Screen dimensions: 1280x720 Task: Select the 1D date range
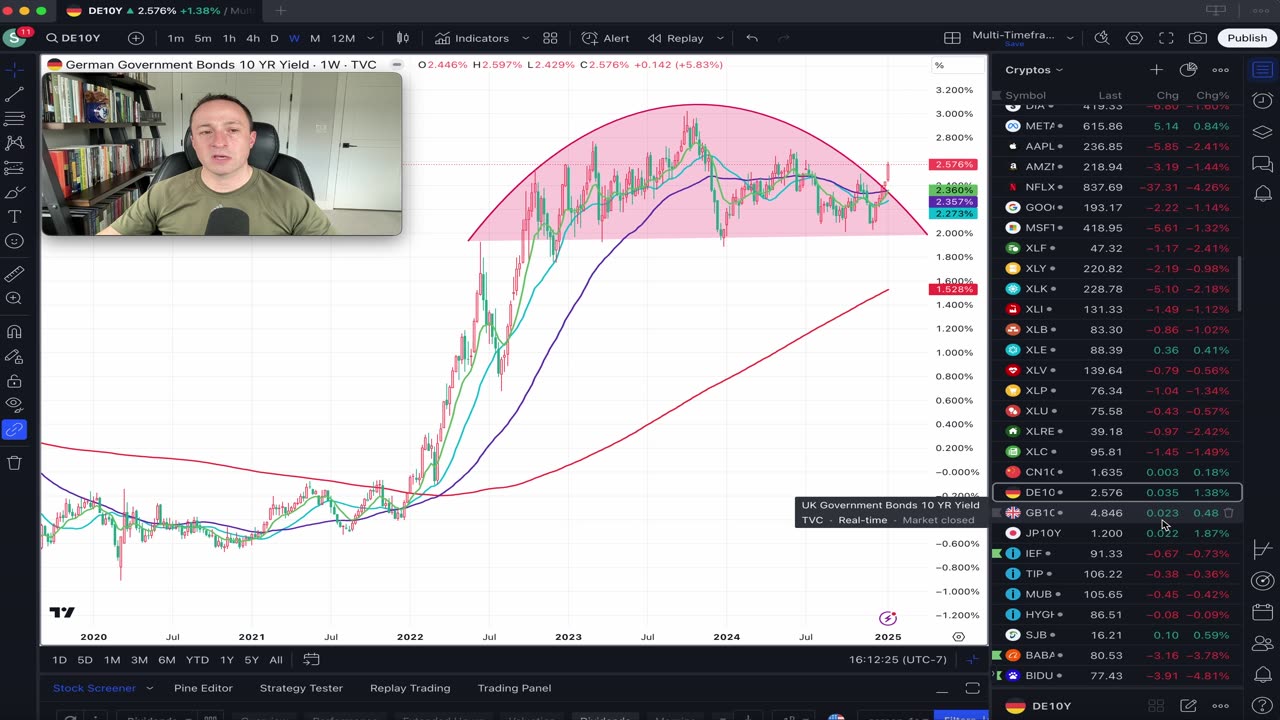pyautogui.click(x=59, y=660)
